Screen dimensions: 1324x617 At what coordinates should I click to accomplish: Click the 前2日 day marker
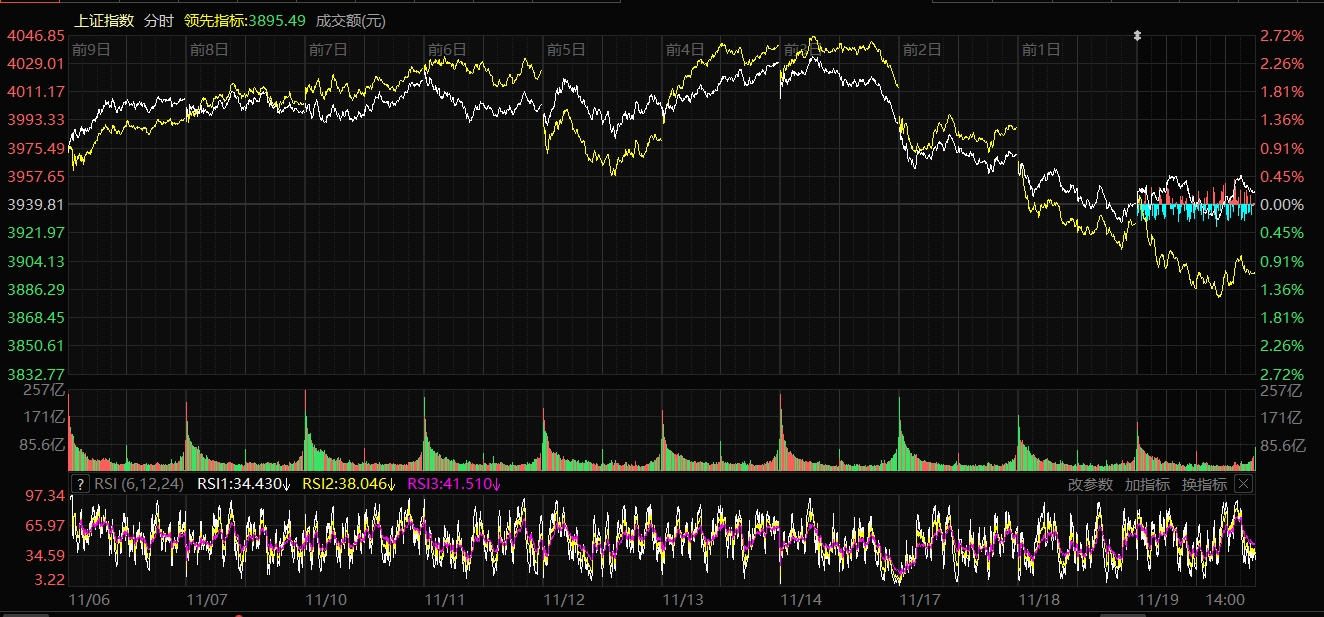tap(921, 49)
